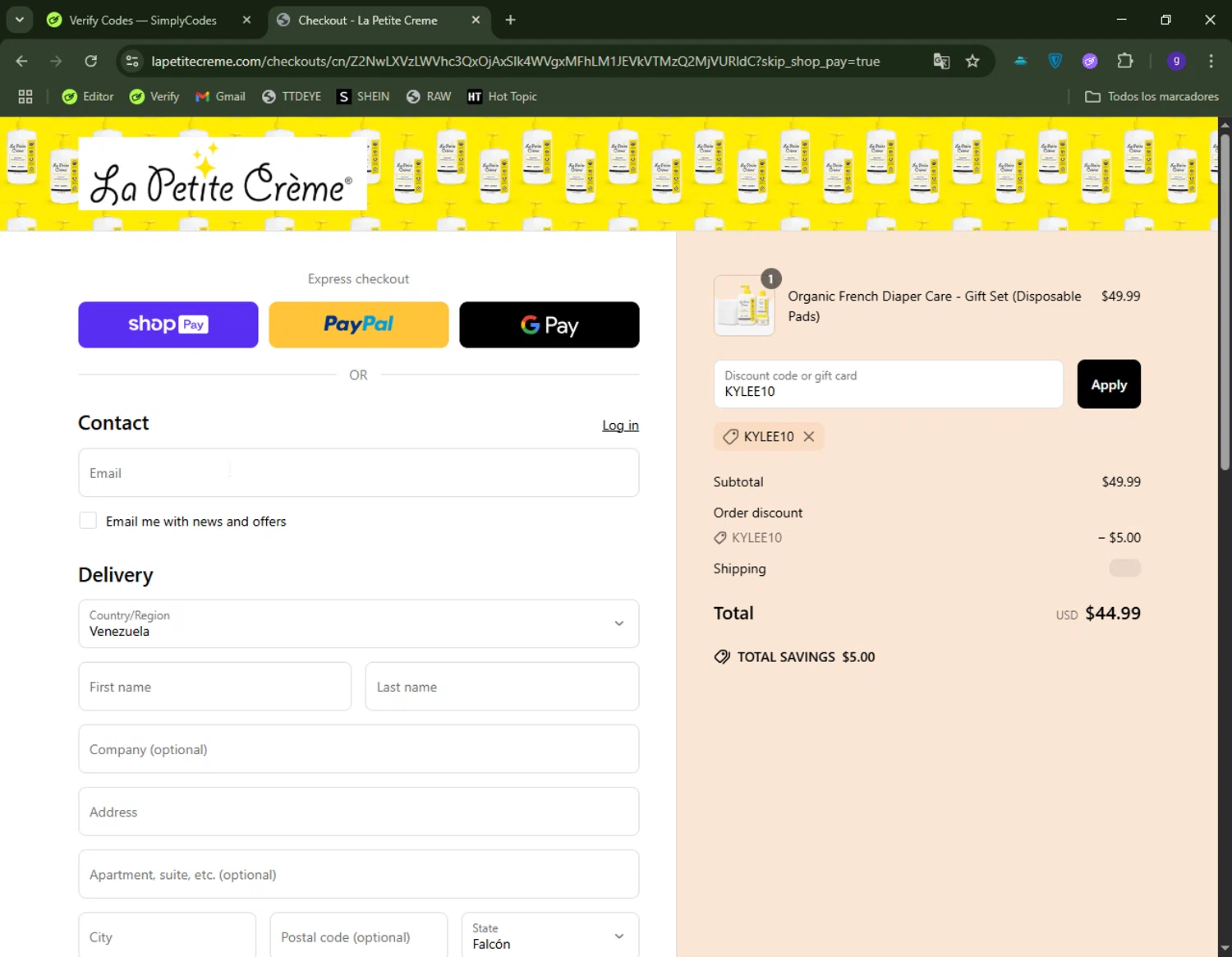
Task: Click the blue cloud extension icon
Action: pyautogui.click(x=1020, y=61)
